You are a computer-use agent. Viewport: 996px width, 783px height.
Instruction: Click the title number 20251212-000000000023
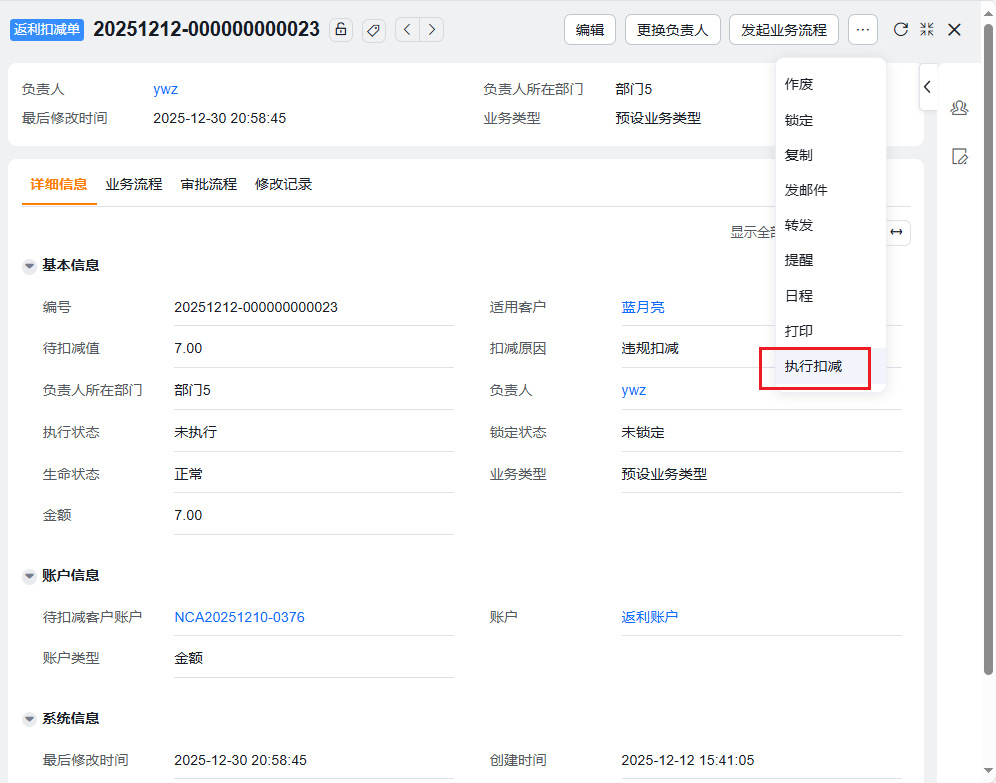pyautogui.click(x=206, y=29)
